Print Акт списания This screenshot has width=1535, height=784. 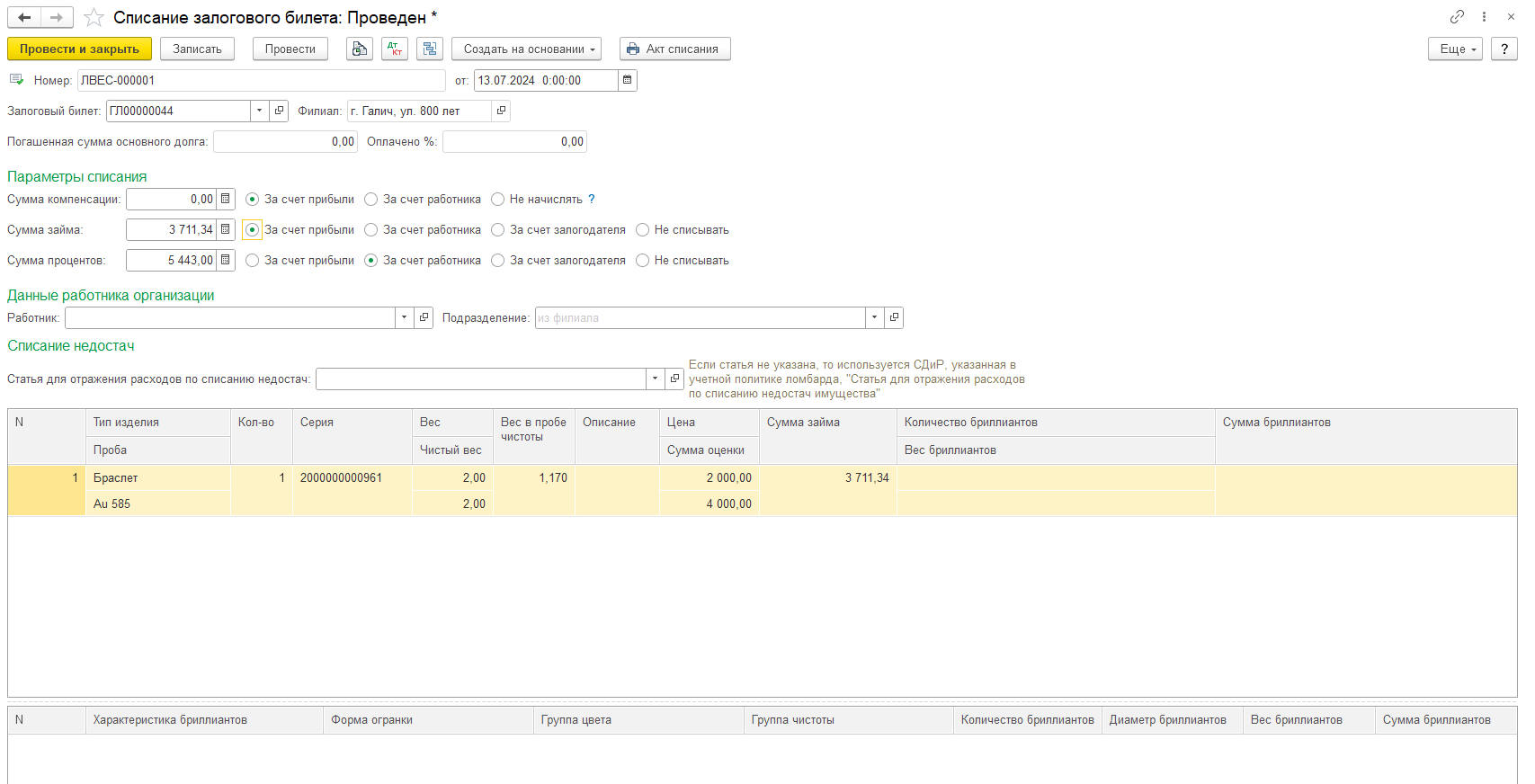tap(675, 49)
